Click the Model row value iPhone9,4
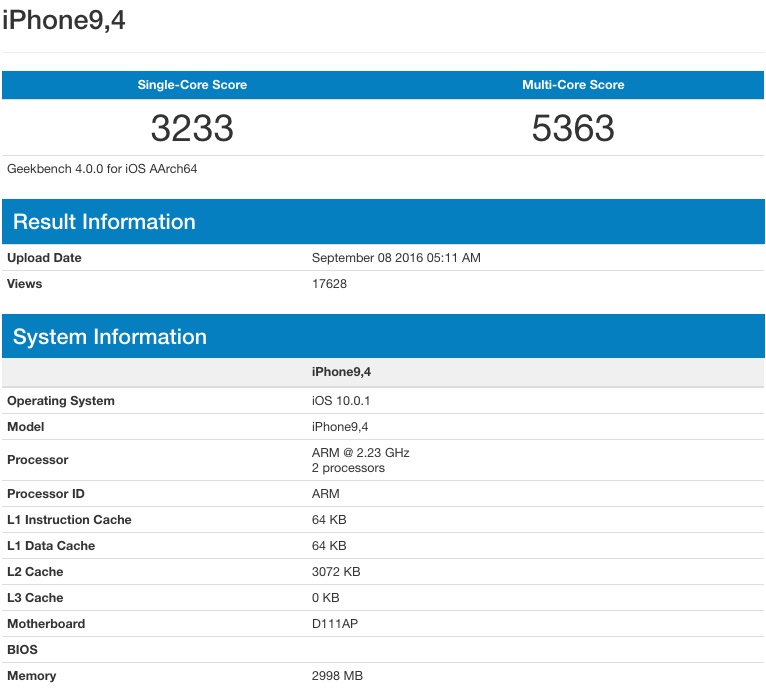The height and width of the screenshot is (700, 766). 340,427
